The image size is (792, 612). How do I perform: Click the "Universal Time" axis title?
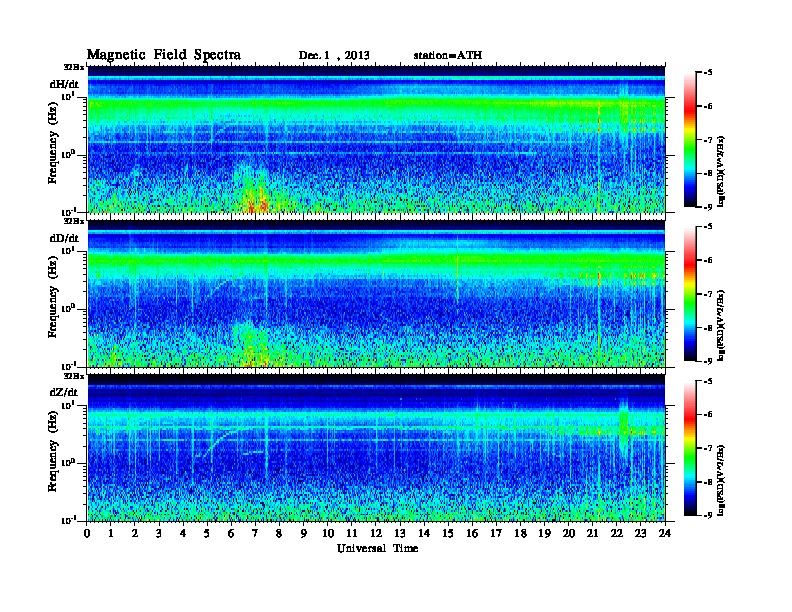coord(377,548)
